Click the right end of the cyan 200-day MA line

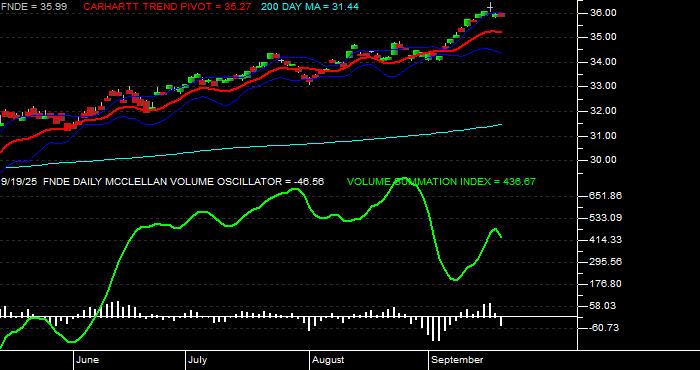pyautogui.click(x=501, y=125)
